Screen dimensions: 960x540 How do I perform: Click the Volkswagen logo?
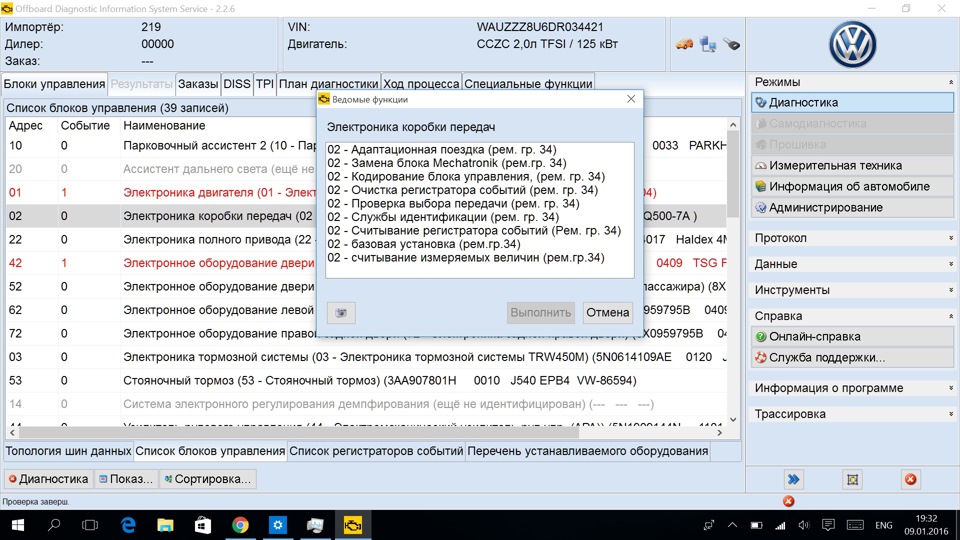(x=853, y=45)
